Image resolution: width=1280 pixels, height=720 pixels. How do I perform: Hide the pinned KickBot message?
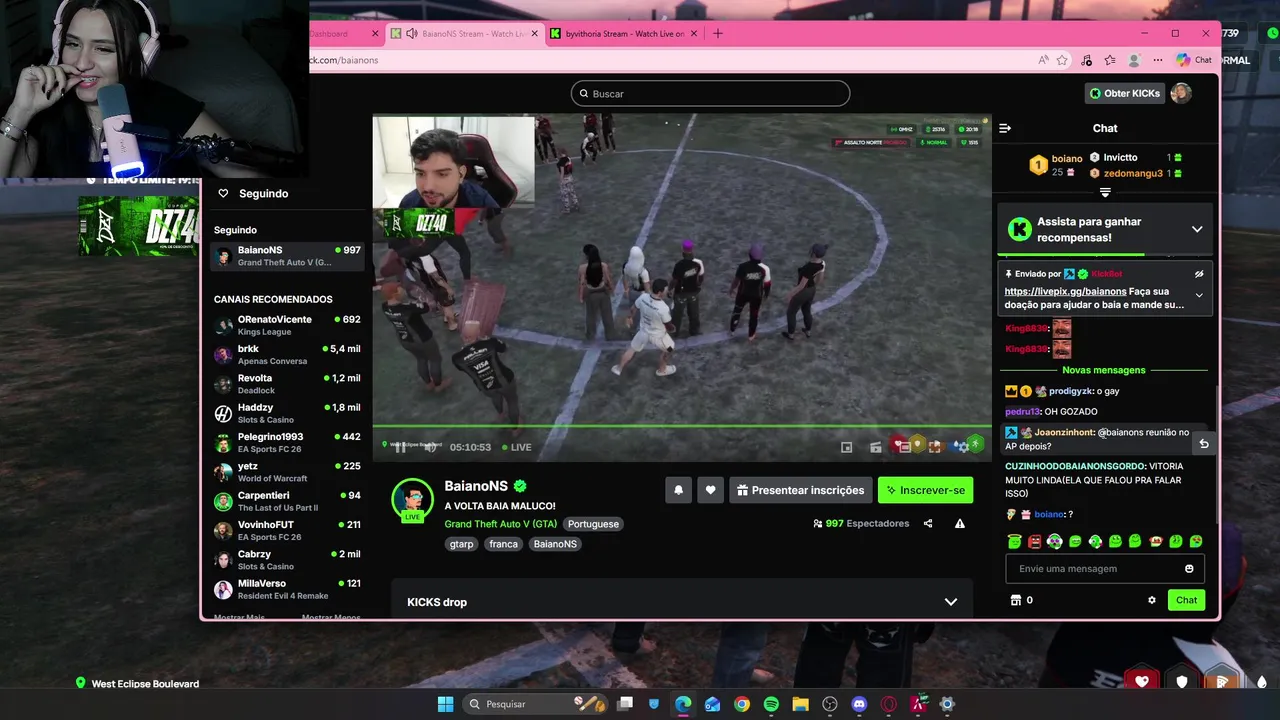tap(1199, 274)
